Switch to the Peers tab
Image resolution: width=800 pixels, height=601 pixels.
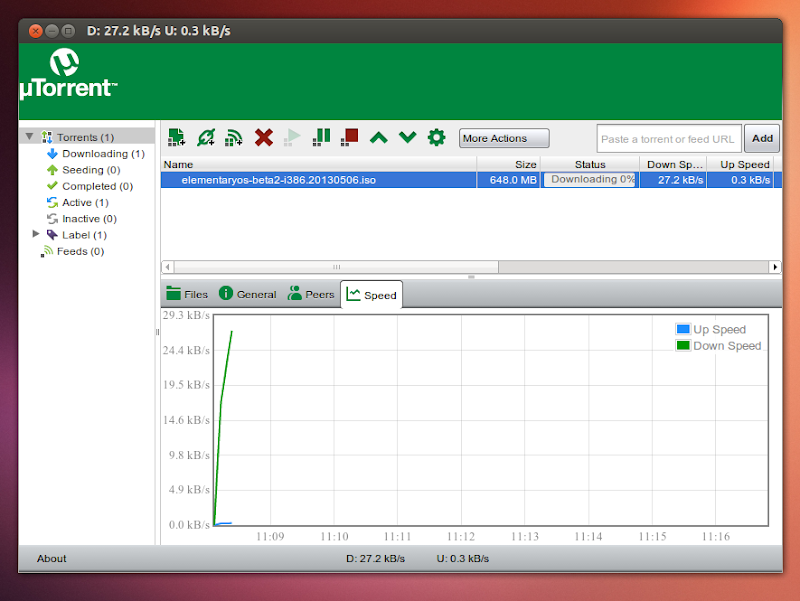coord(311,294)
